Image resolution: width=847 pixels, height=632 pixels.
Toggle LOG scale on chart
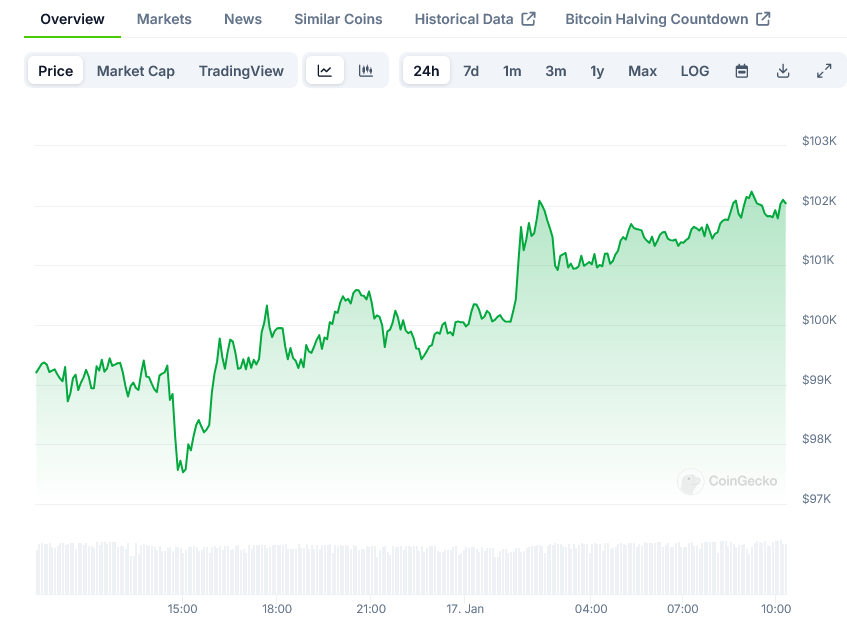pyautogui.click(x=695, y=71)
